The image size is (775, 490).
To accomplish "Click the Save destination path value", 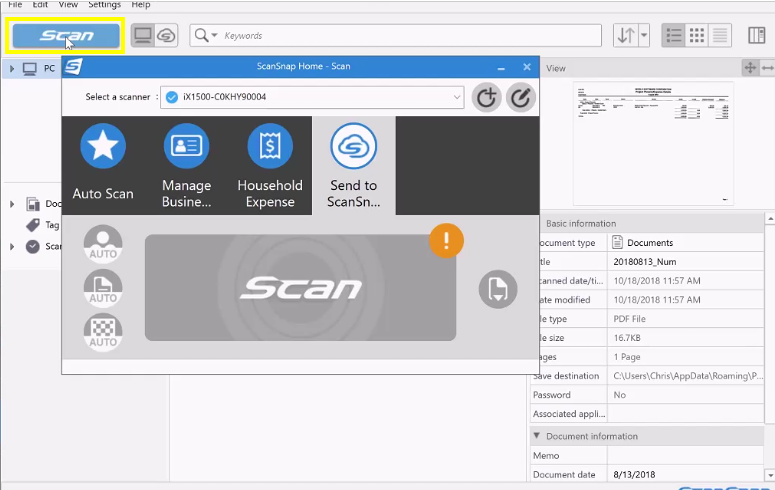I will (x=688, y=376).
